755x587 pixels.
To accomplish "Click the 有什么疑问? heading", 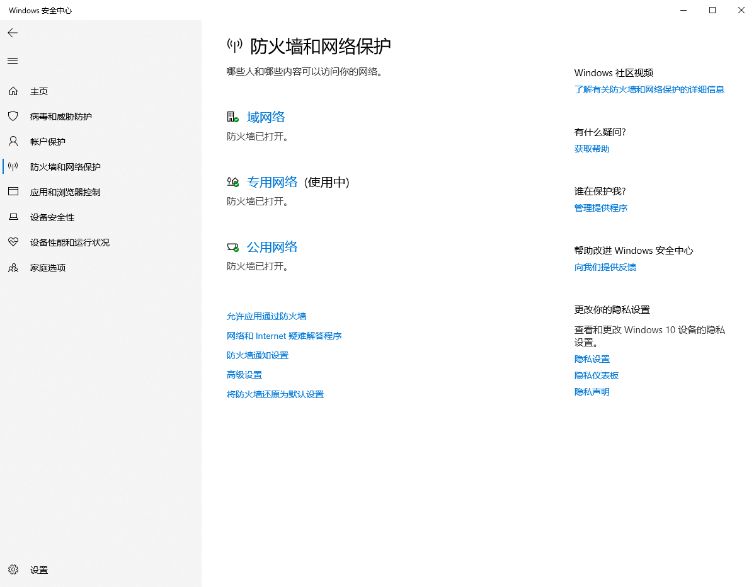I will [x=600, y=132].
